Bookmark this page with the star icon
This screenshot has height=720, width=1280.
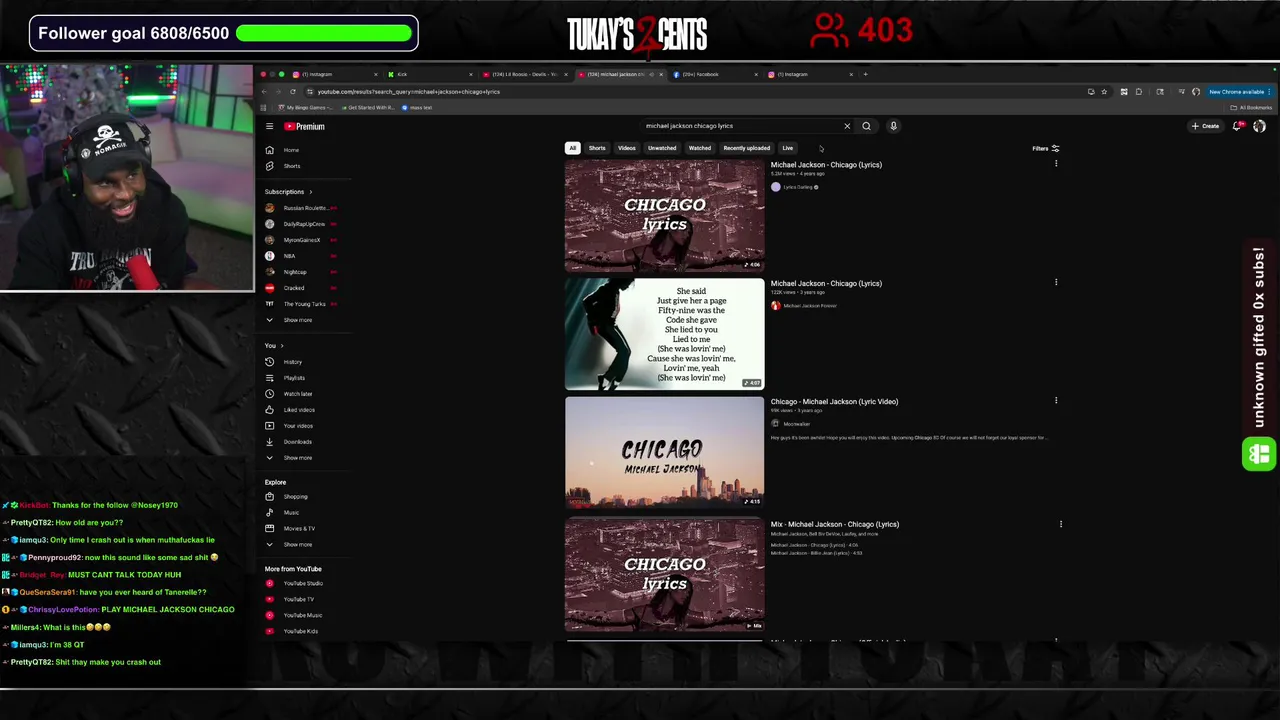(x=1104, y=92)
